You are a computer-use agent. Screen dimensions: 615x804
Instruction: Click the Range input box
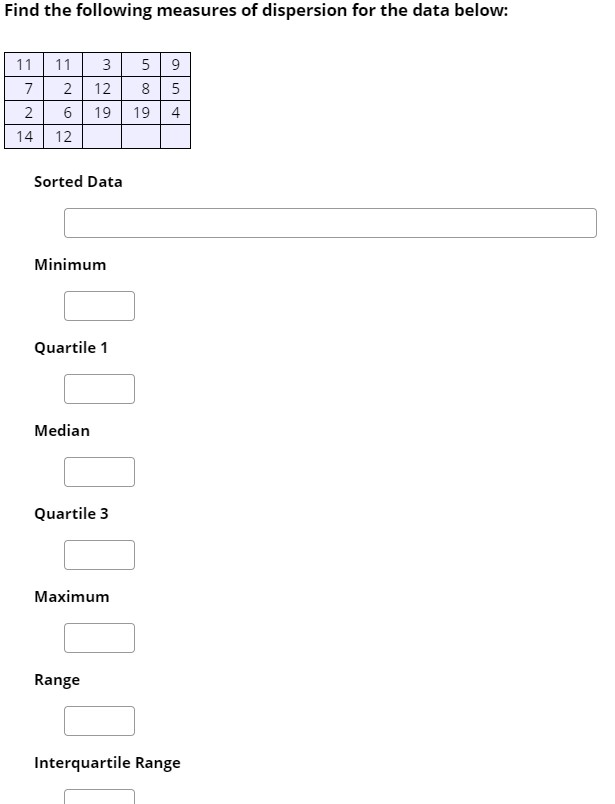click(99, 720)
